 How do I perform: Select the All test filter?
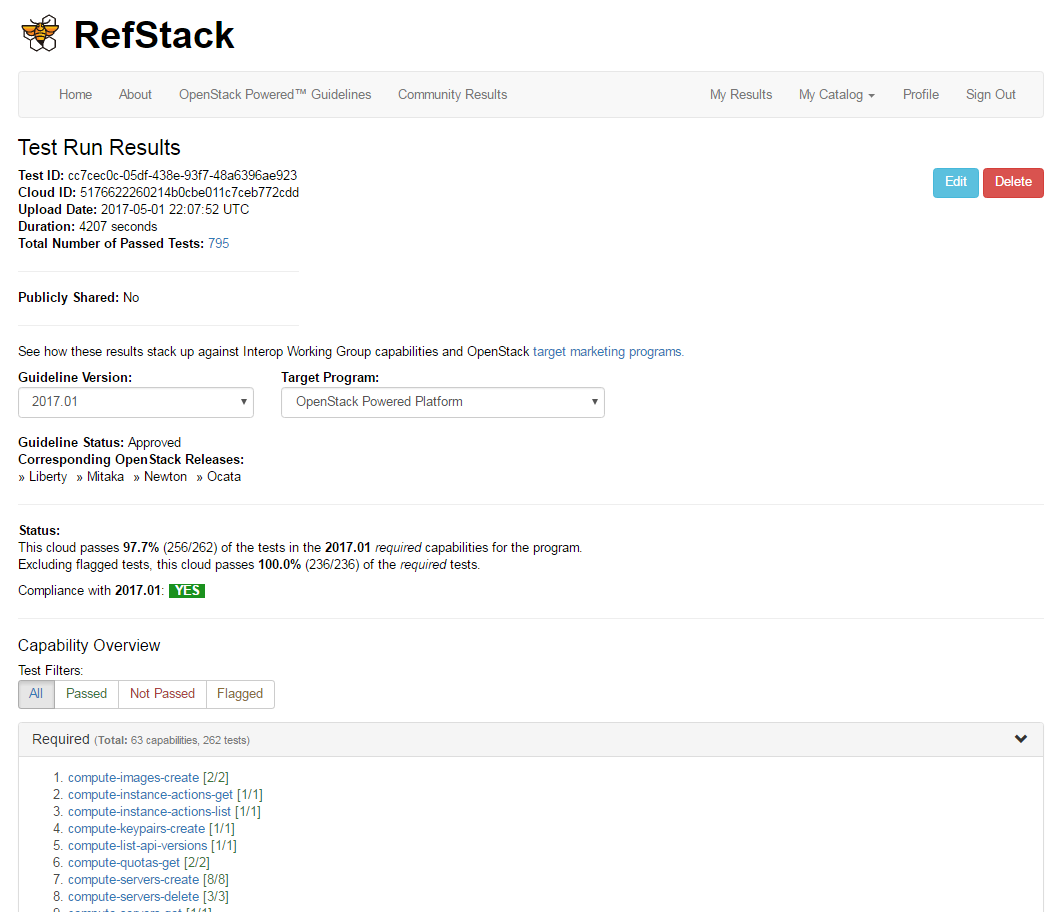[36, 694]
